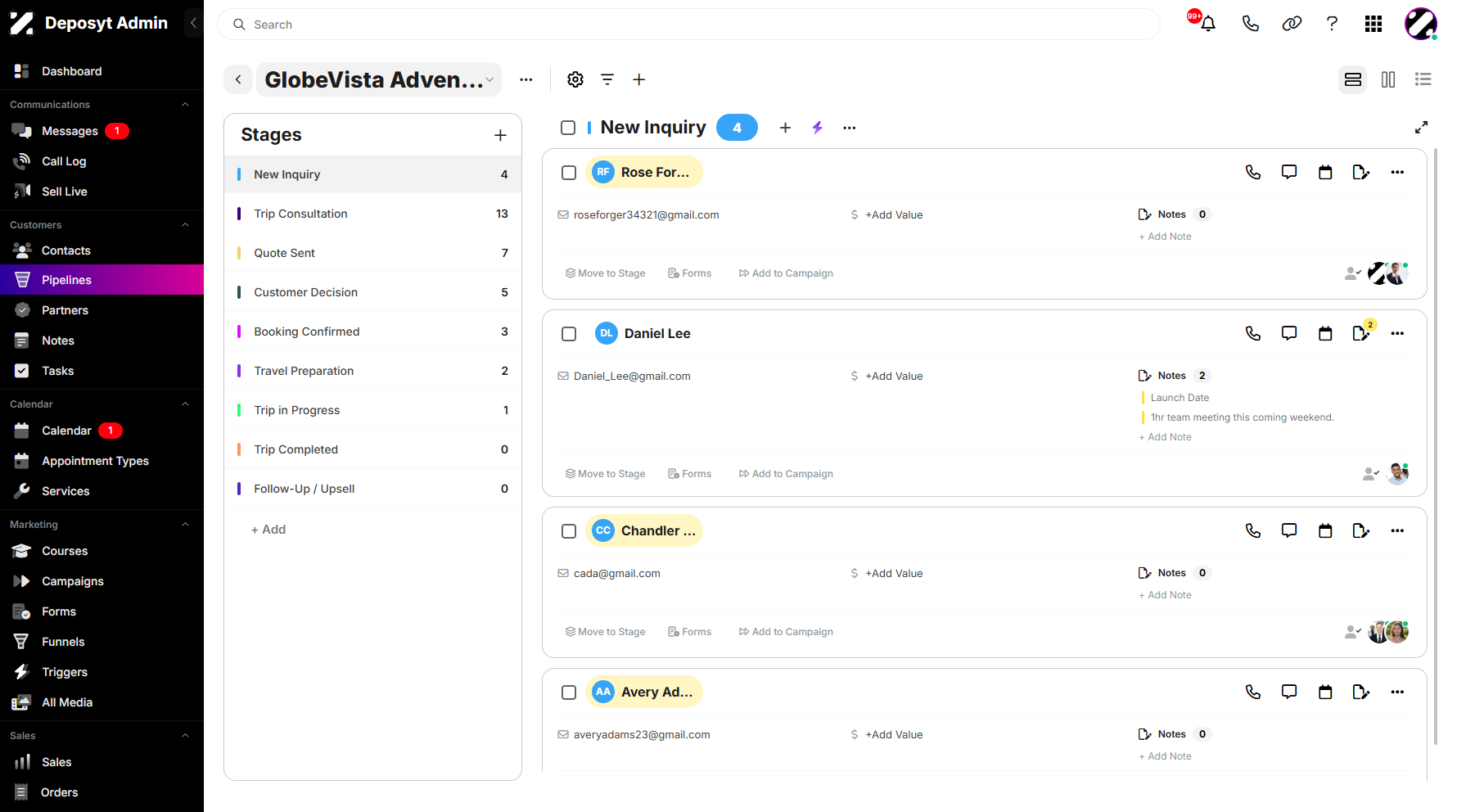The height and width of the screenshot is (812, 1457).
Task: Expand stage view with fullscreen arrows icon
Action: point(1422,127)
